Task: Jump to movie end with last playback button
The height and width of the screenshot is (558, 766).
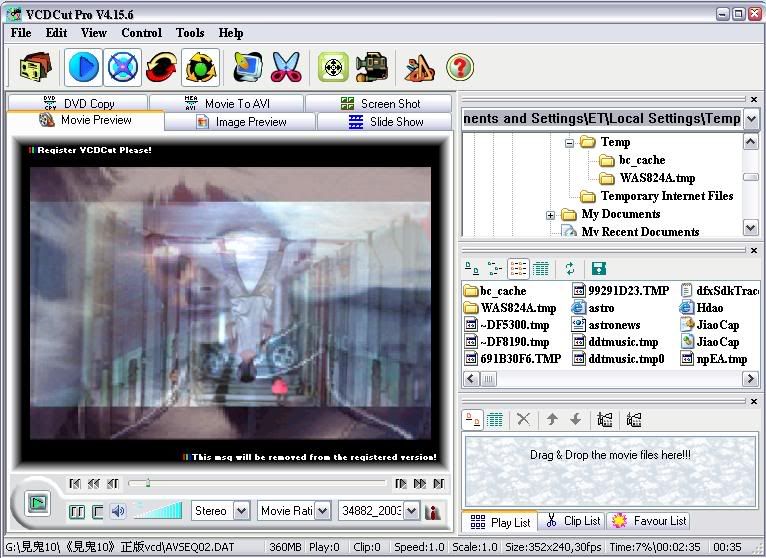Action: click(439, 484)
